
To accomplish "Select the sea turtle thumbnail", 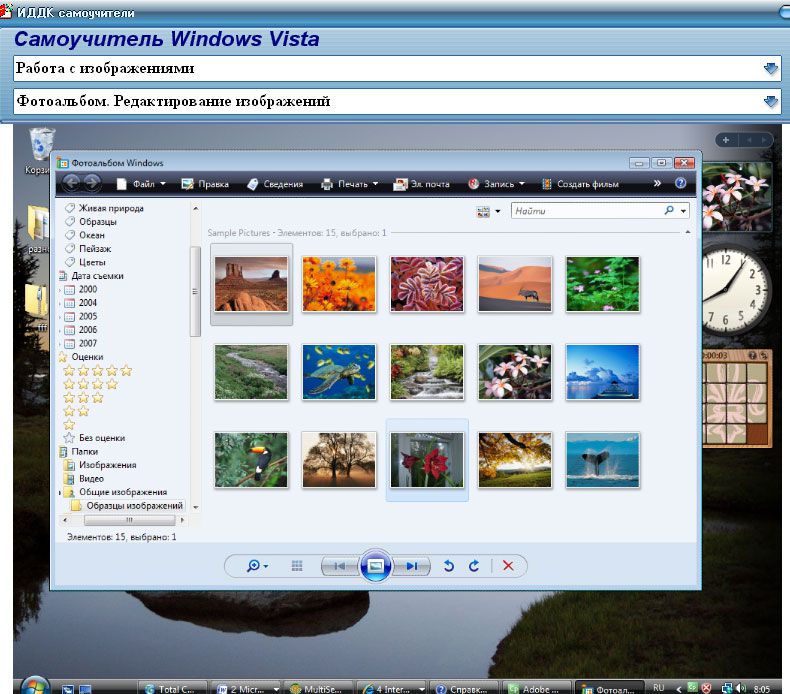I will click(x=339, y=372).
